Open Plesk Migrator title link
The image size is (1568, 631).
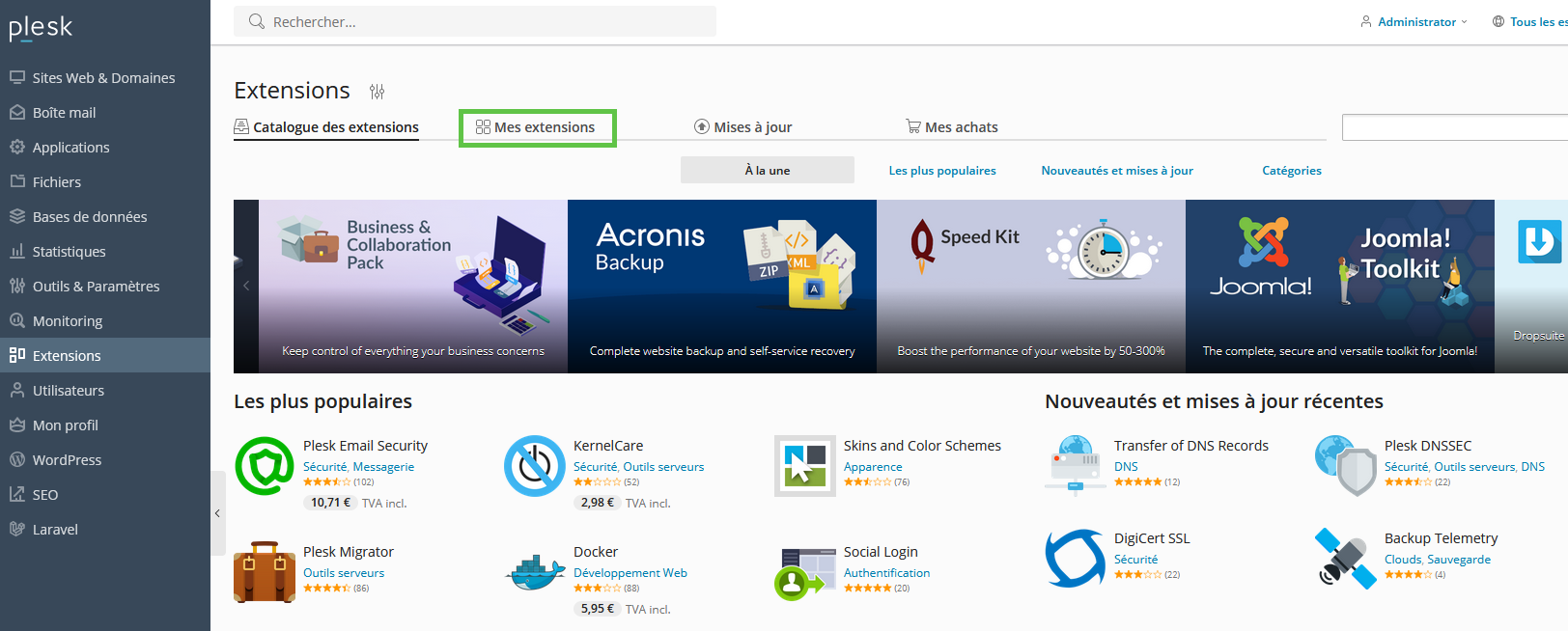click(x=349, y=552)
